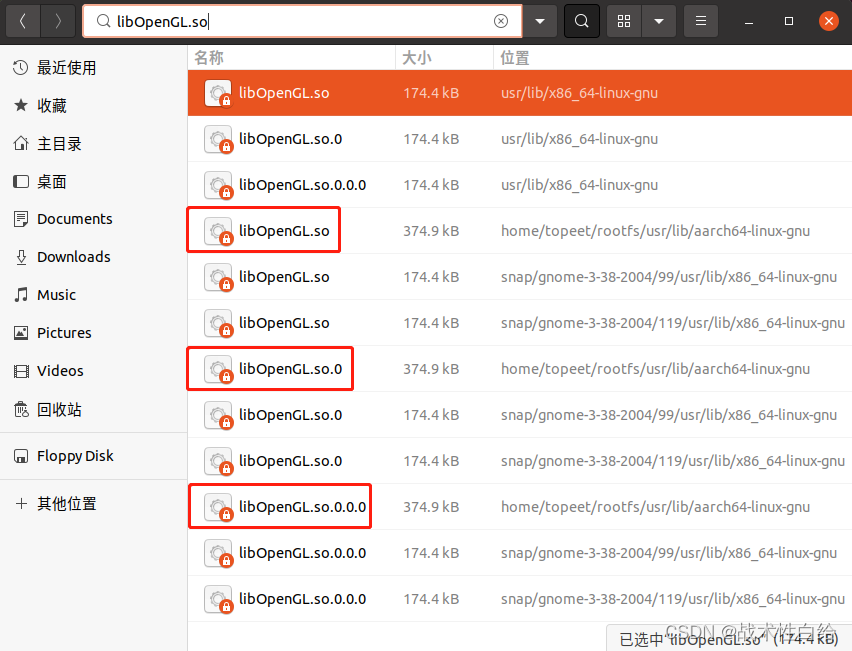Clear the search with the X icon

tap(501, 20)
